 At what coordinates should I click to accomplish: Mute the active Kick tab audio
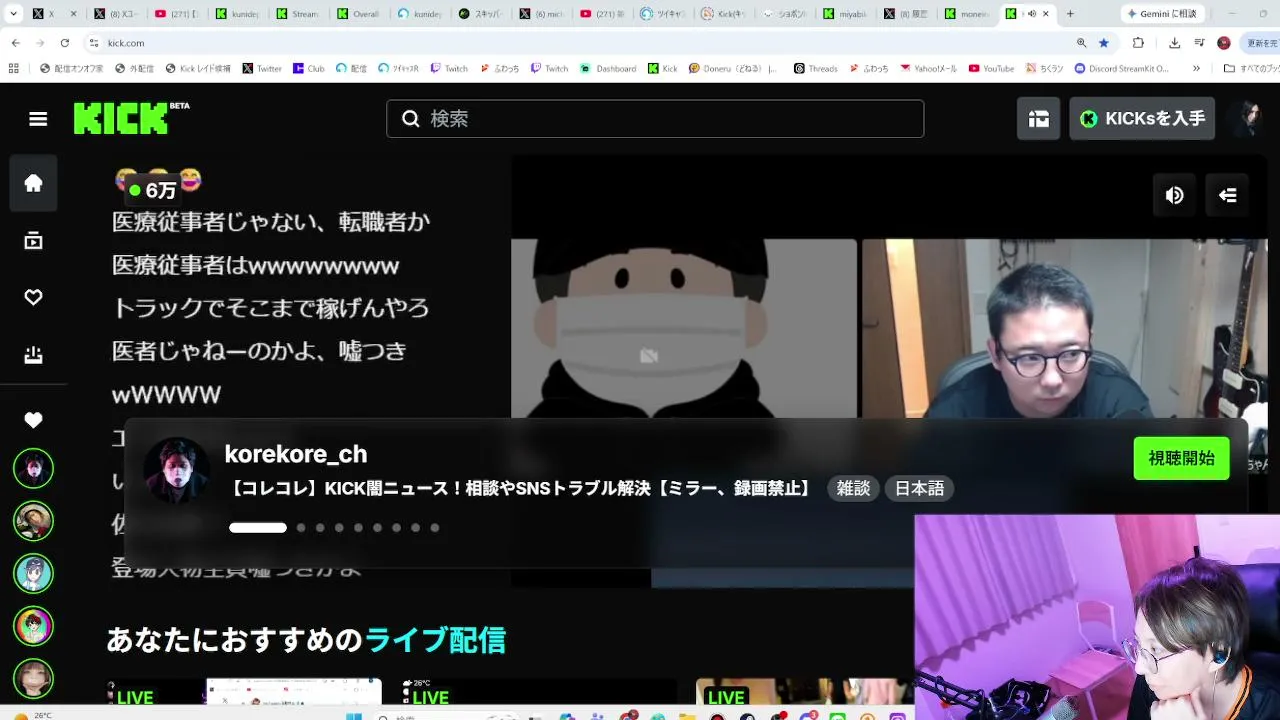pos(1032,14)
